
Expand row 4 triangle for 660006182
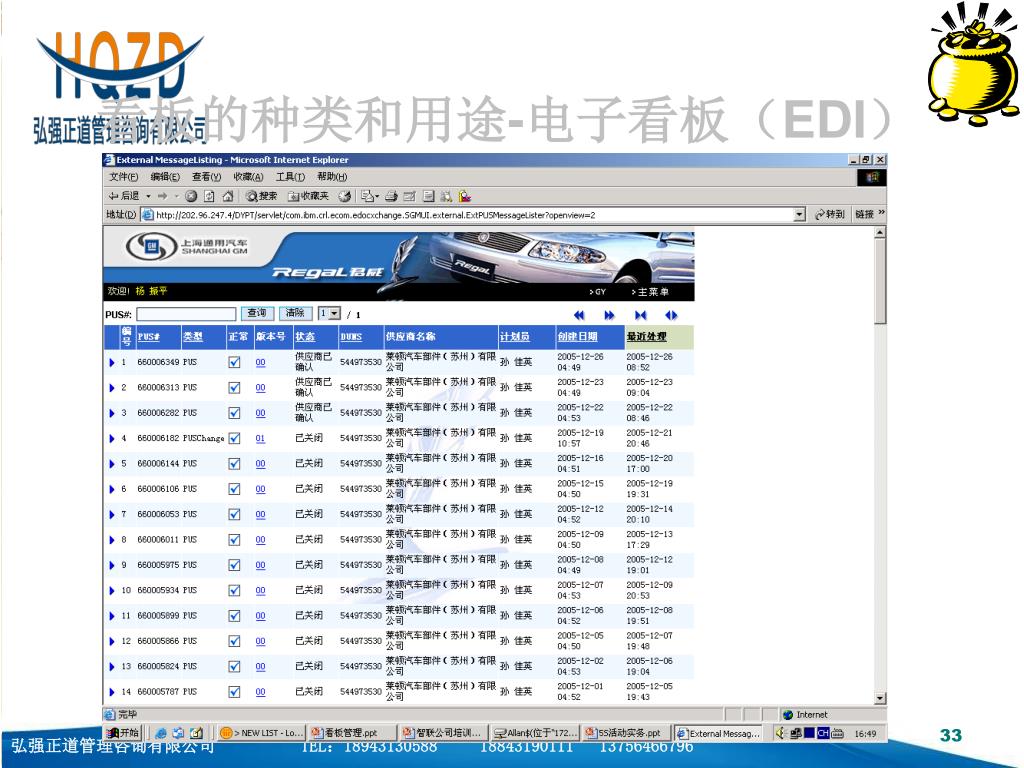pyautogui.click(x=111, y=439)
